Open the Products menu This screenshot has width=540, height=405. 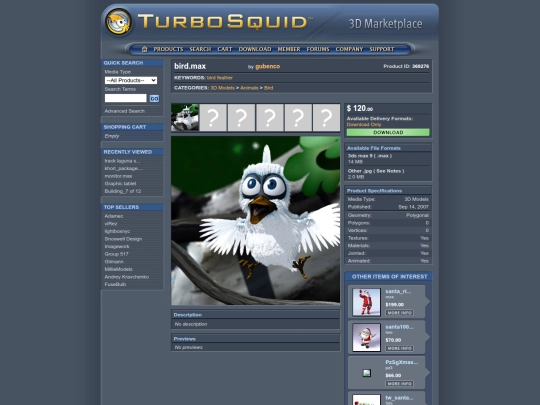tap(168, 49)
